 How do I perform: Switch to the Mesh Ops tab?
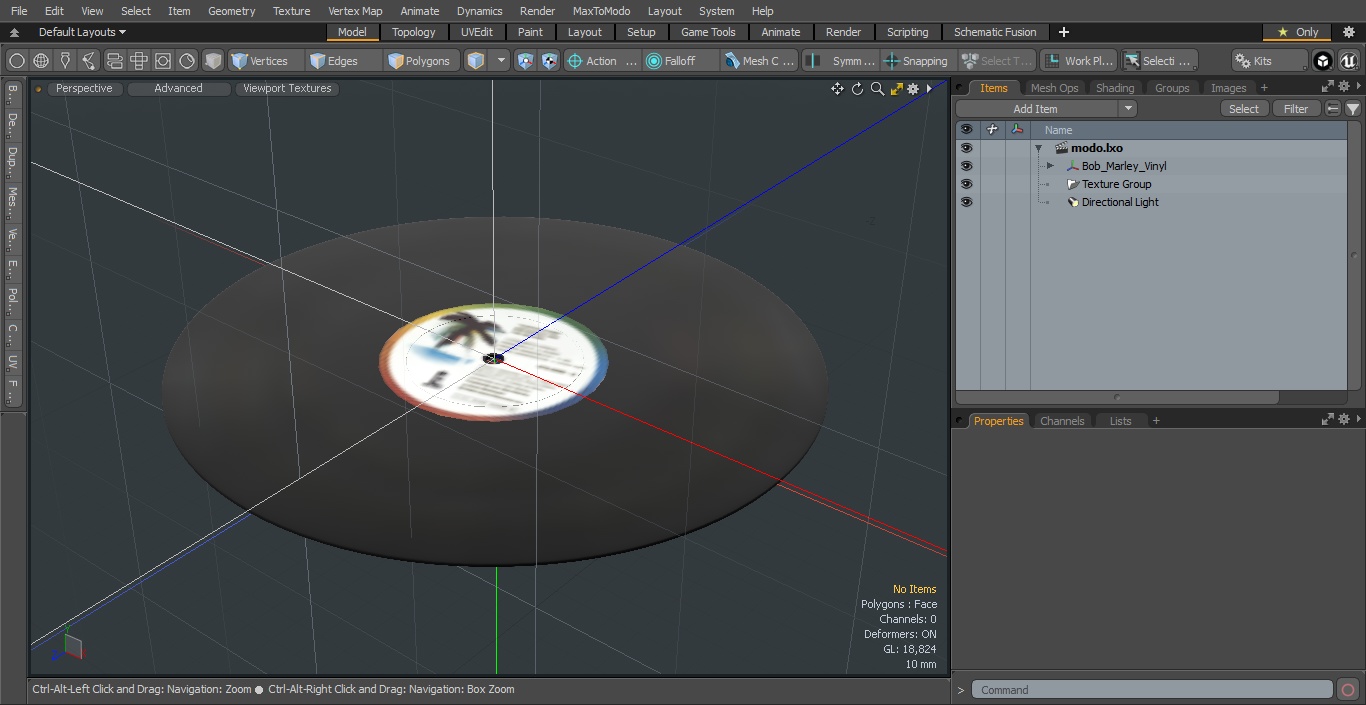(1054, 88)
